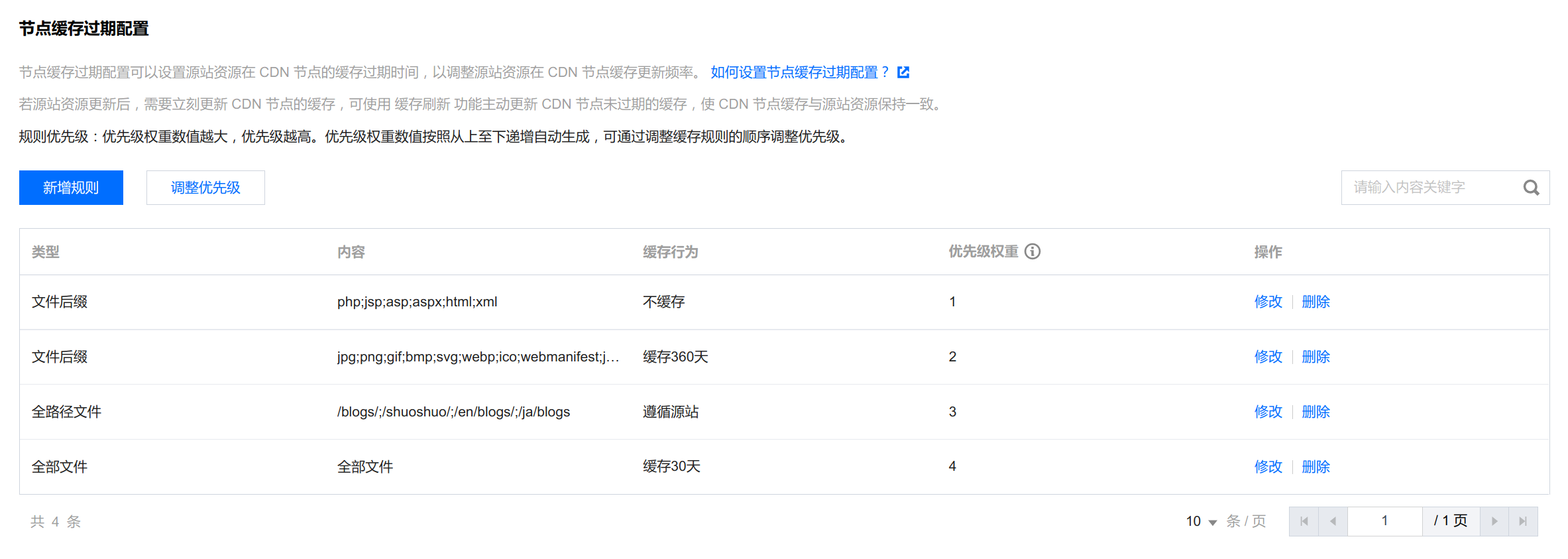
Task: Click the search magnifier icon
Action: tap(1531, 188)
